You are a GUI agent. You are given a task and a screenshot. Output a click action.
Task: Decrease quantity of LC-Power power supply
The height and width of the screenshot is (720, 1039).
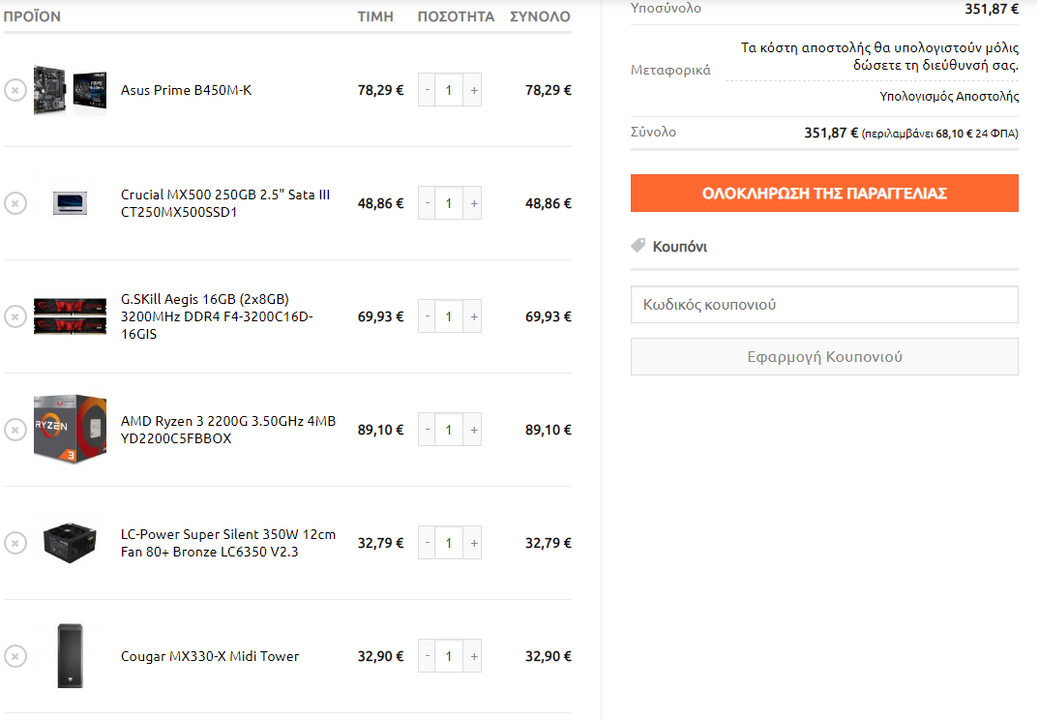427,543
